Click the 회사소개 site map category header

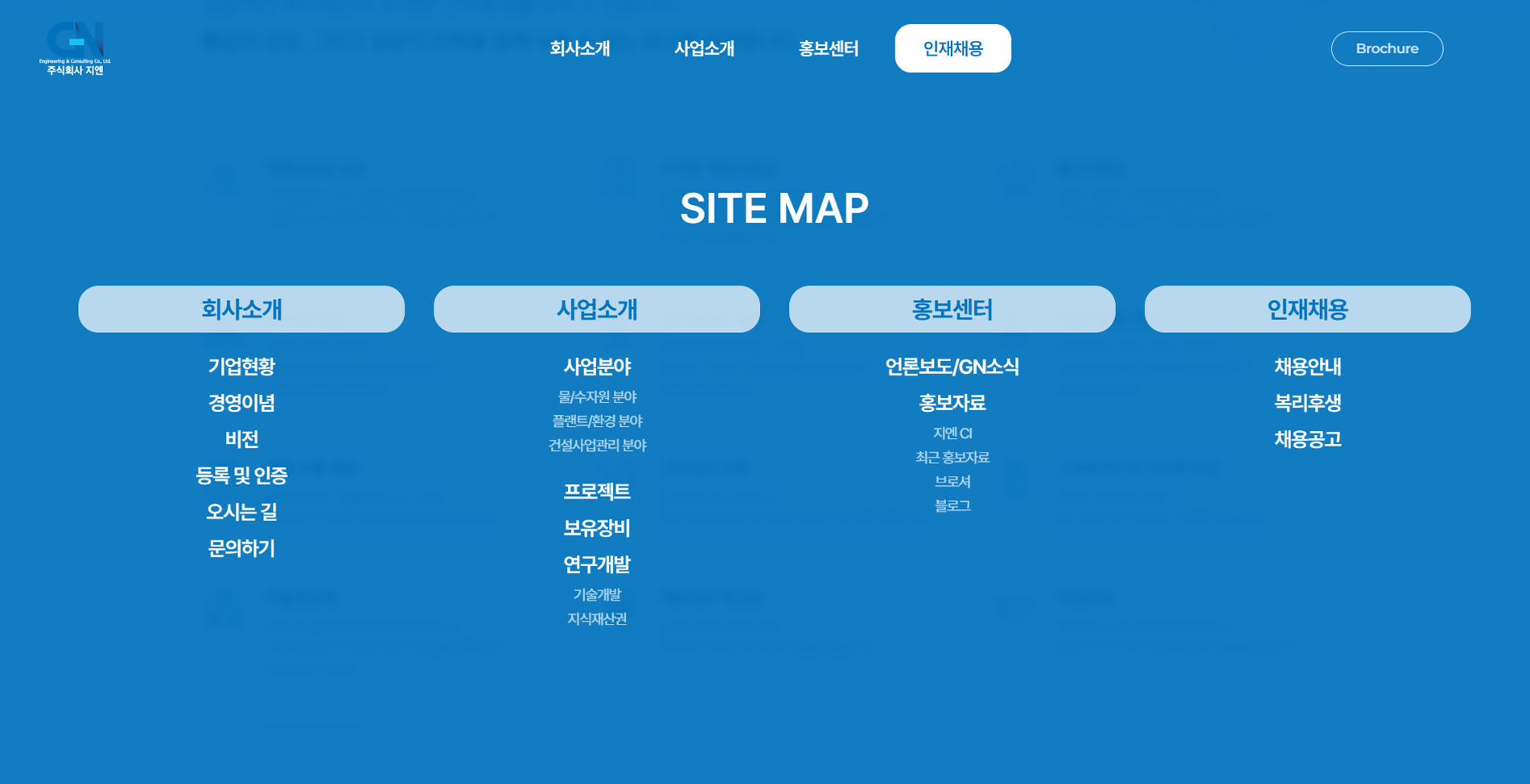[241, 310]
